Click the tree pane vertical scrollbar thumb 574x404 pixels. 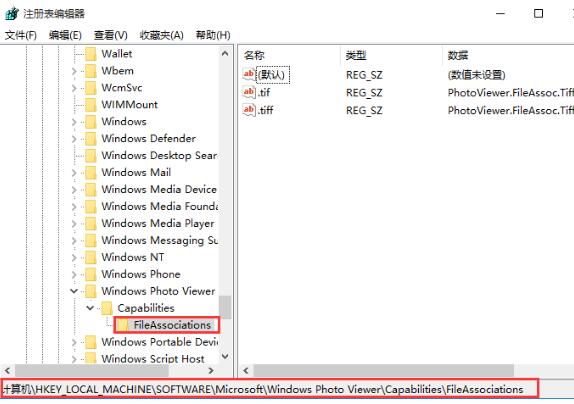tap(225, 307)
